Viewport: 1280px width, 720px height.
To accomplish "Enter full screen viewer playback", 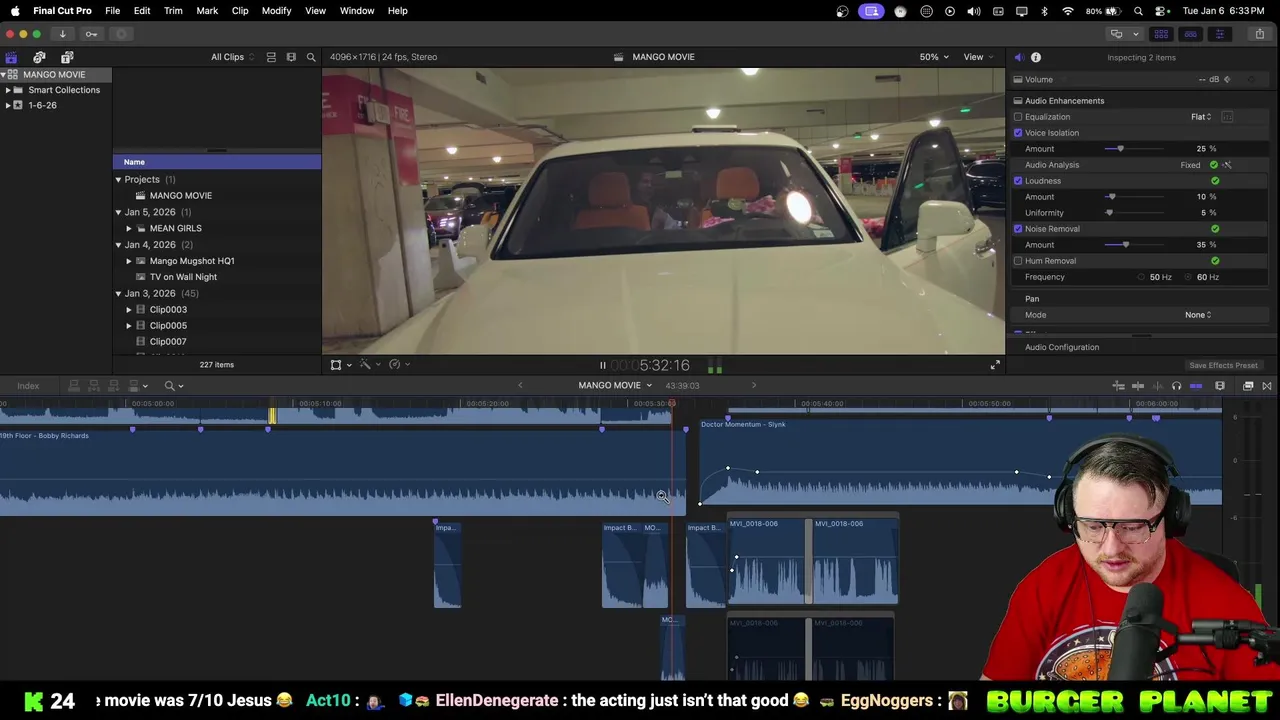I will click(995, 365).
